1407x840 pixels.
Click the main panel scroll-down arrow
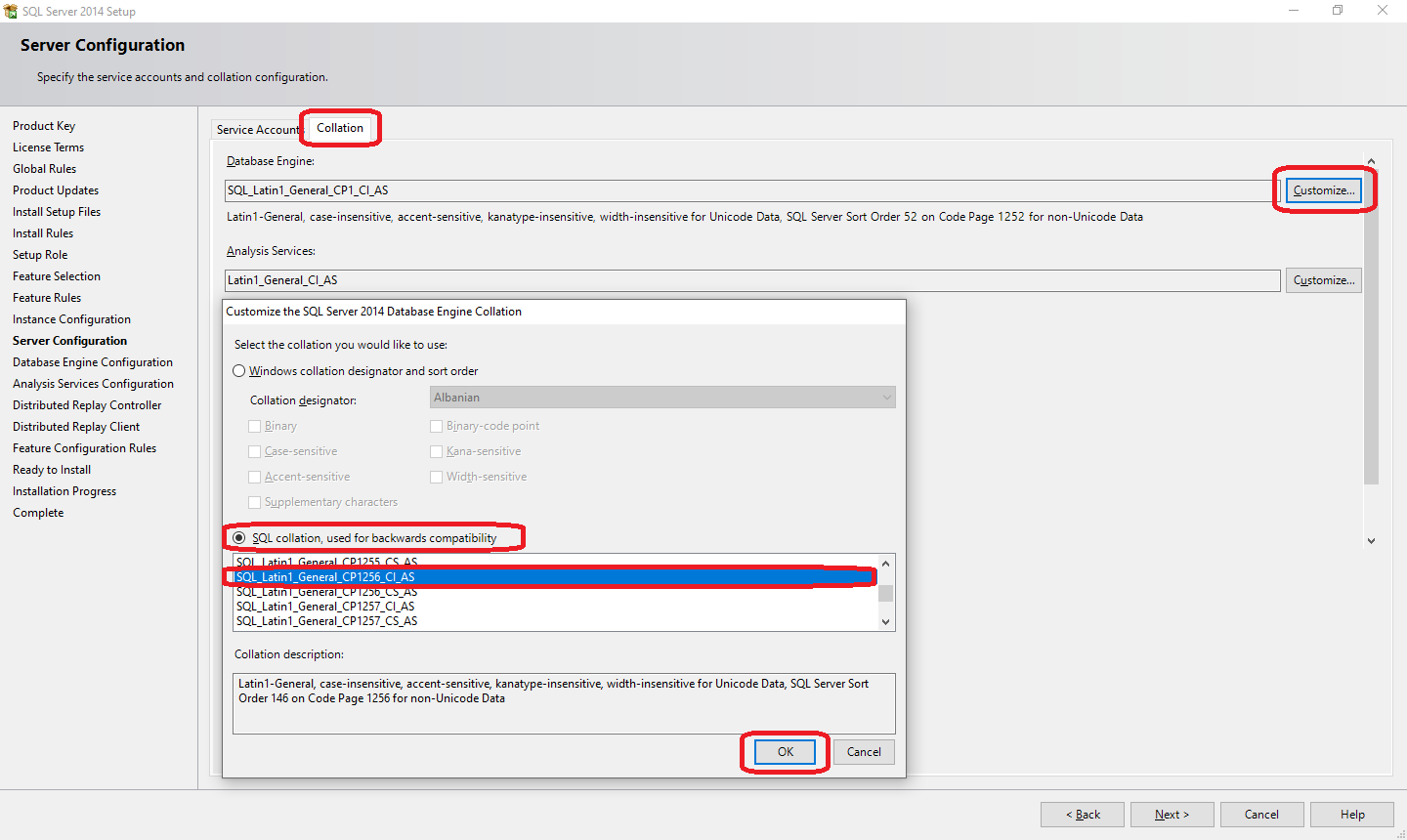click(1371, 540)
